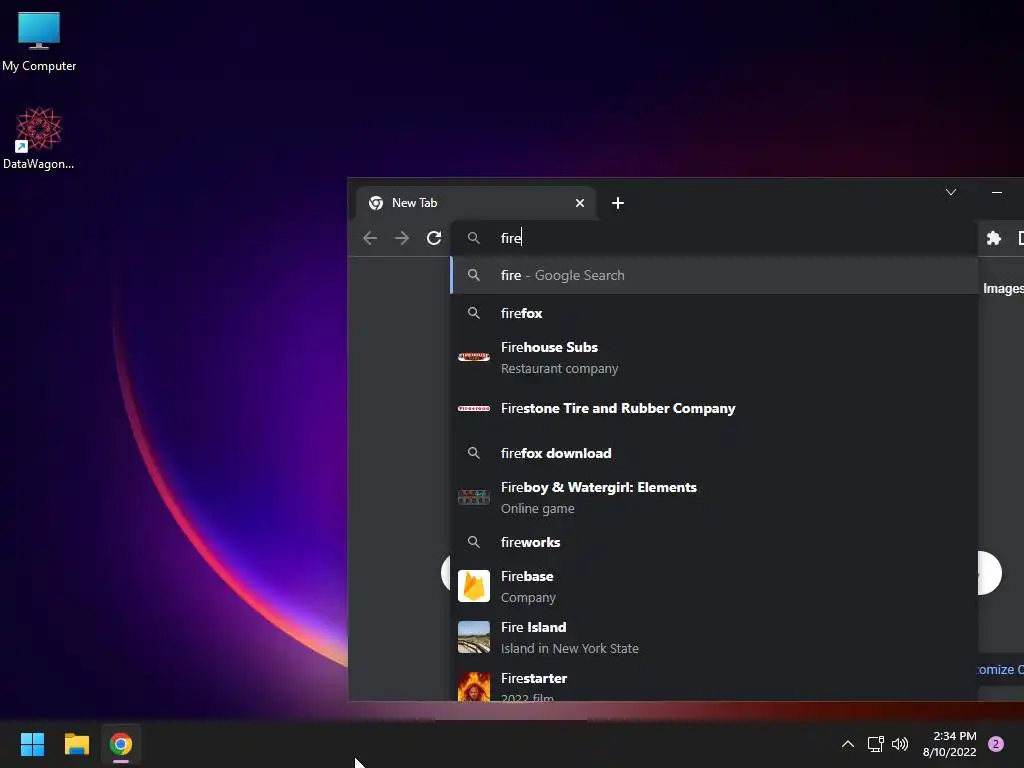
Task: Click the Firebase logo thumbnail
Action: (473, 586)
